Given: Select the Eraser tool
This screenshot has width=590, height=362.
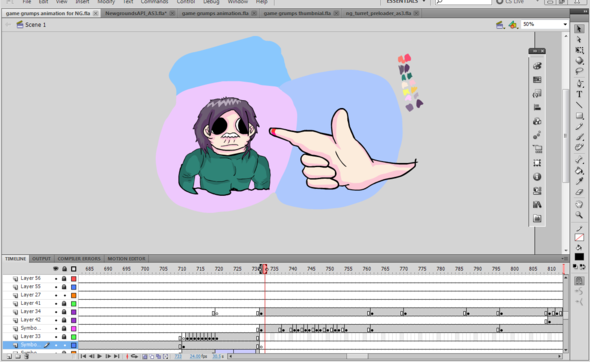Looking at the screenshot, I should [x=579, y=192].
